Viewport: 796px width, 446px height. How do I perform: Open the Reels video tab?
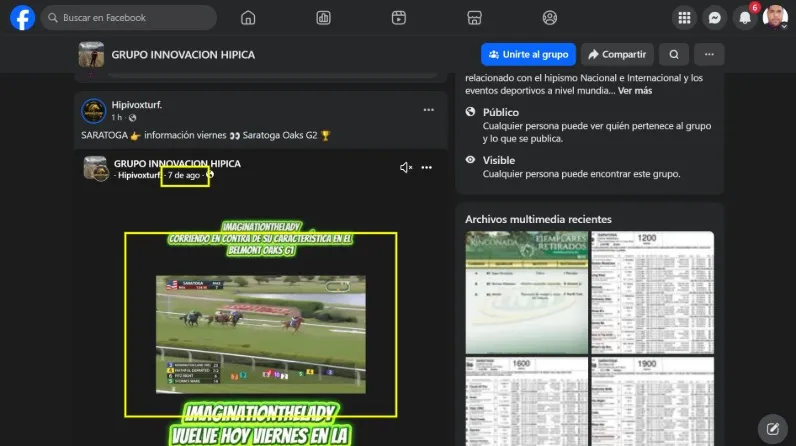(399, 18)
